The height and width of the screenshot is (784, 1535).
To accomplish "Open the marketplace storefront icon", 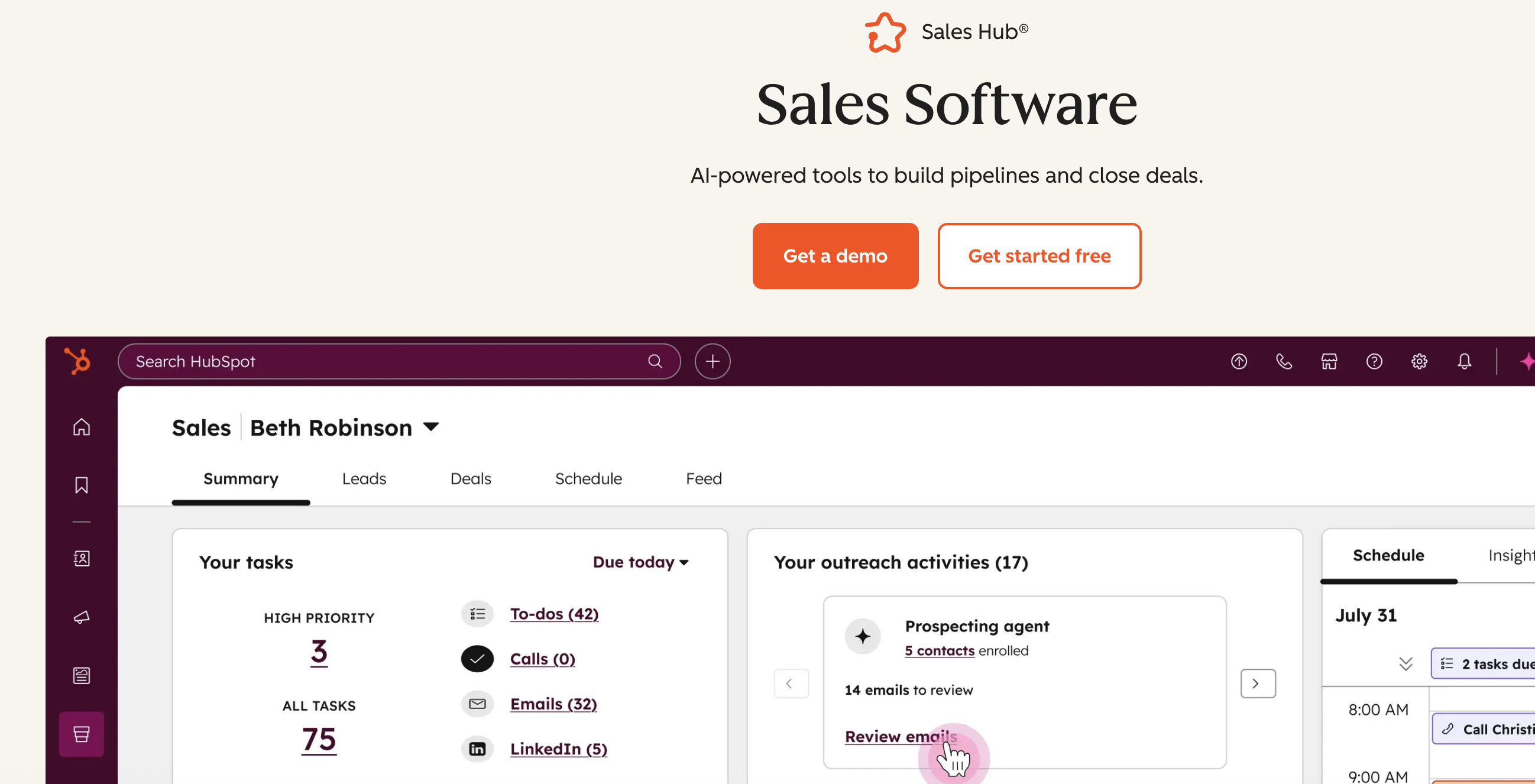I will pyautogui.click(x=1329, y=361).
